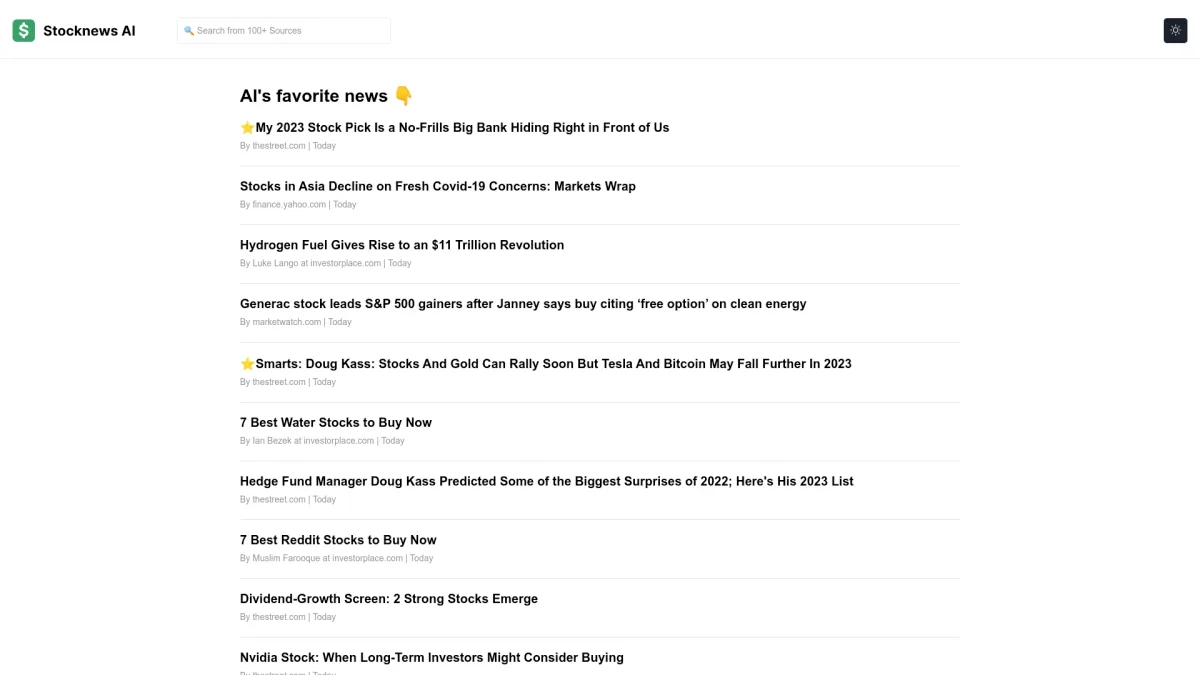Click the pointing-down emoji next to AI's favorite news
Screen dimensions: 1200x675
(x=403, y=96)
